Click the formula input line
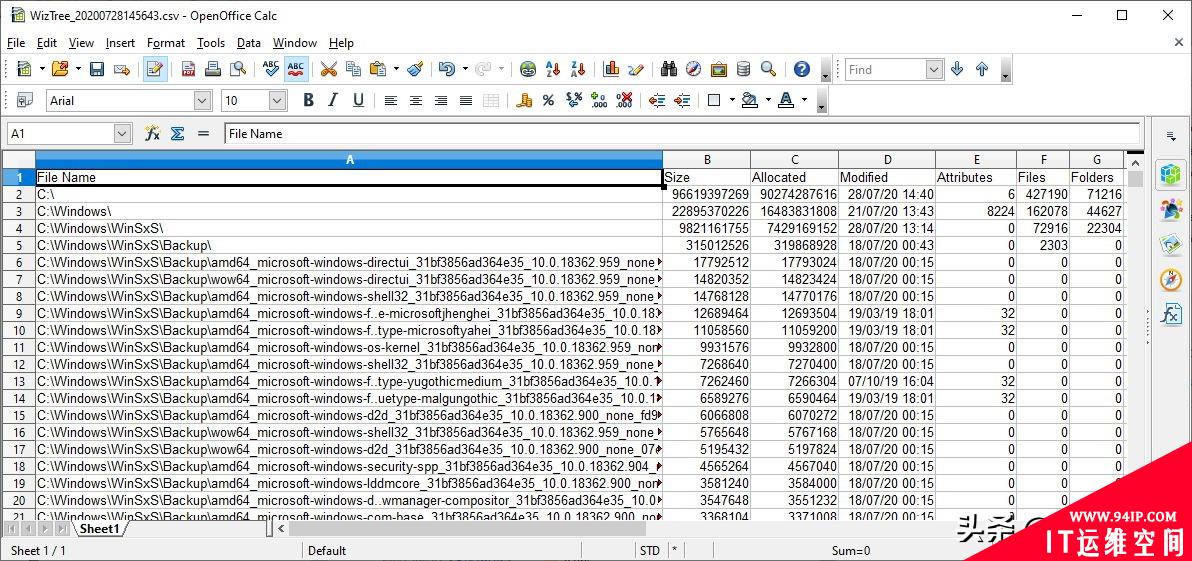The width and height of the screenshot is (1192, 561). pos(682,134)
